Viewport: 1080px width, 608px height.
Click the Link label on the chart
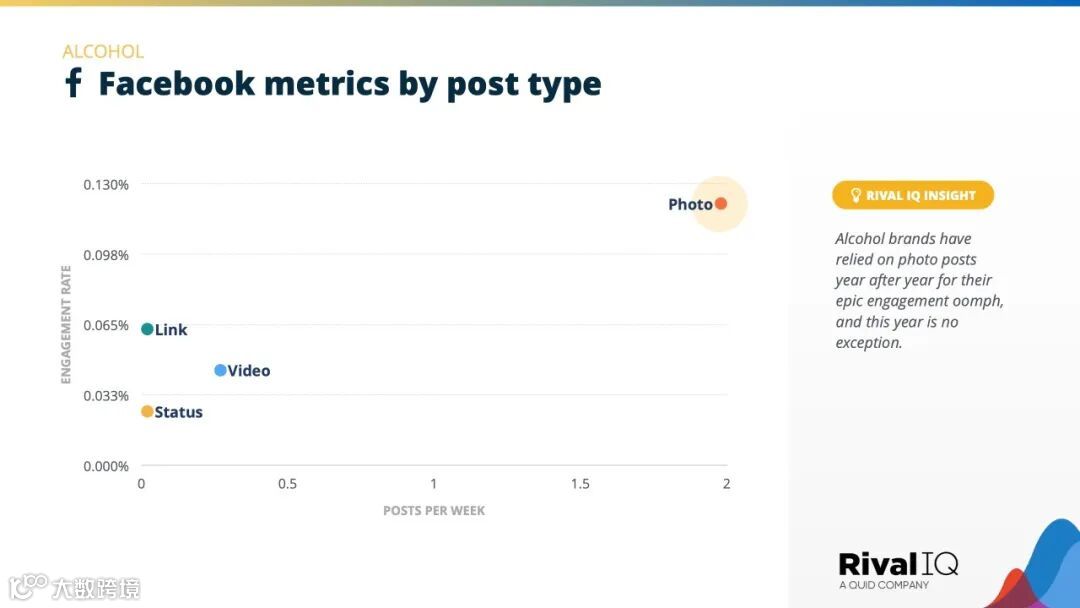point(171,330)
